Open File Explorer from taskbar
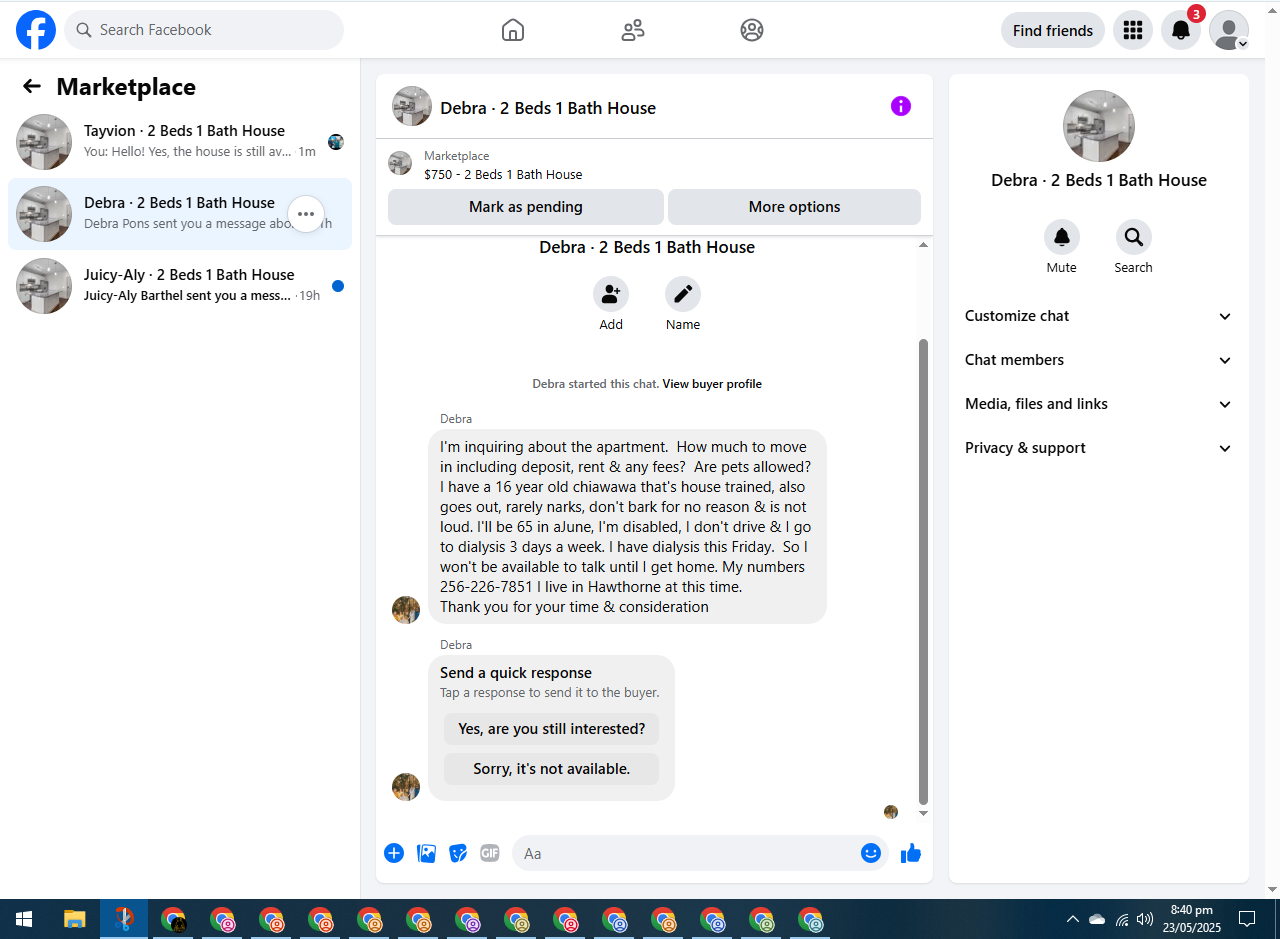 pyautogui.click(x=75, y=919)
